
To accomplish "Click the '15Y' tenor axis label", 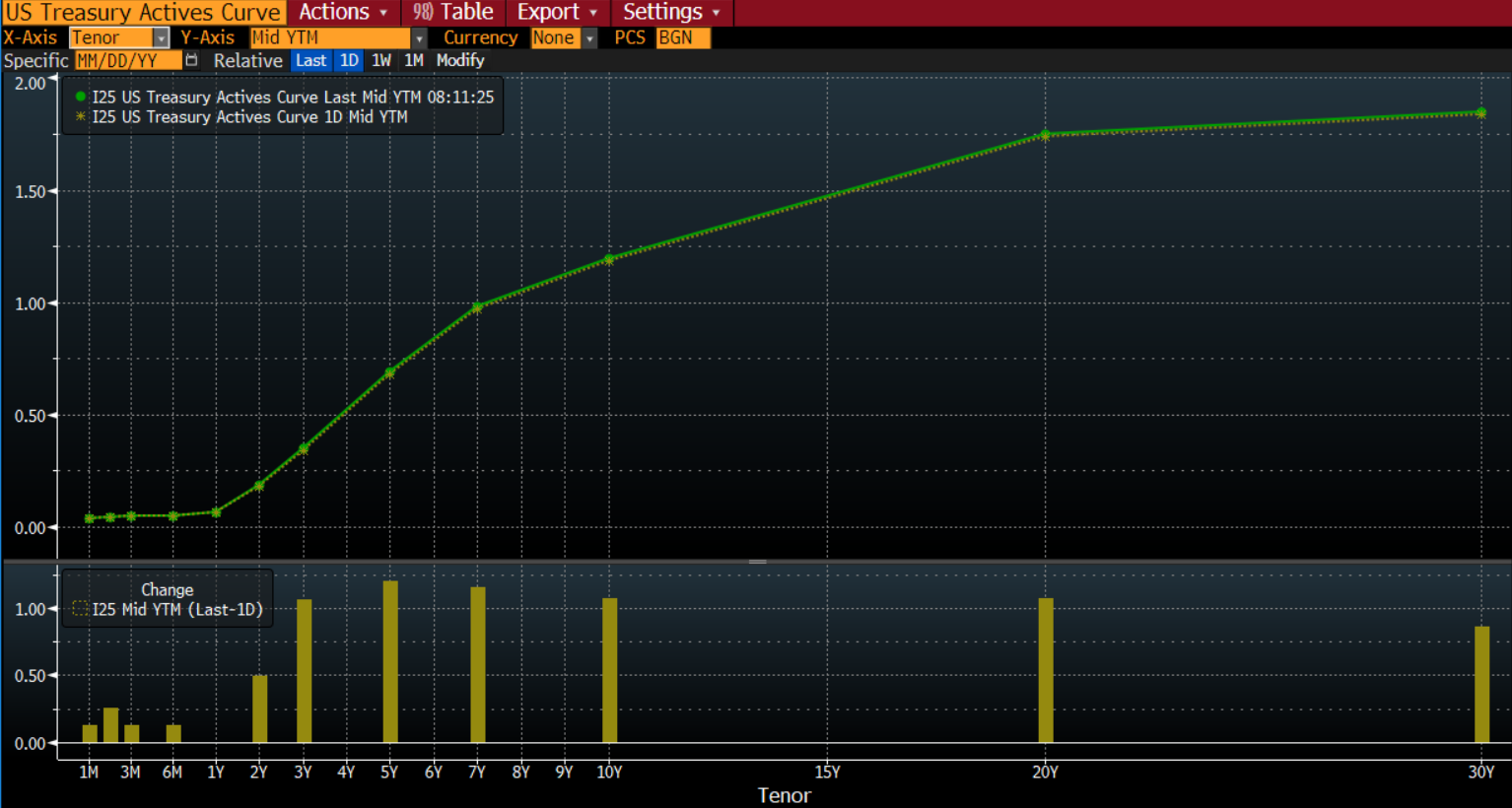I will (x=828, y=772).
